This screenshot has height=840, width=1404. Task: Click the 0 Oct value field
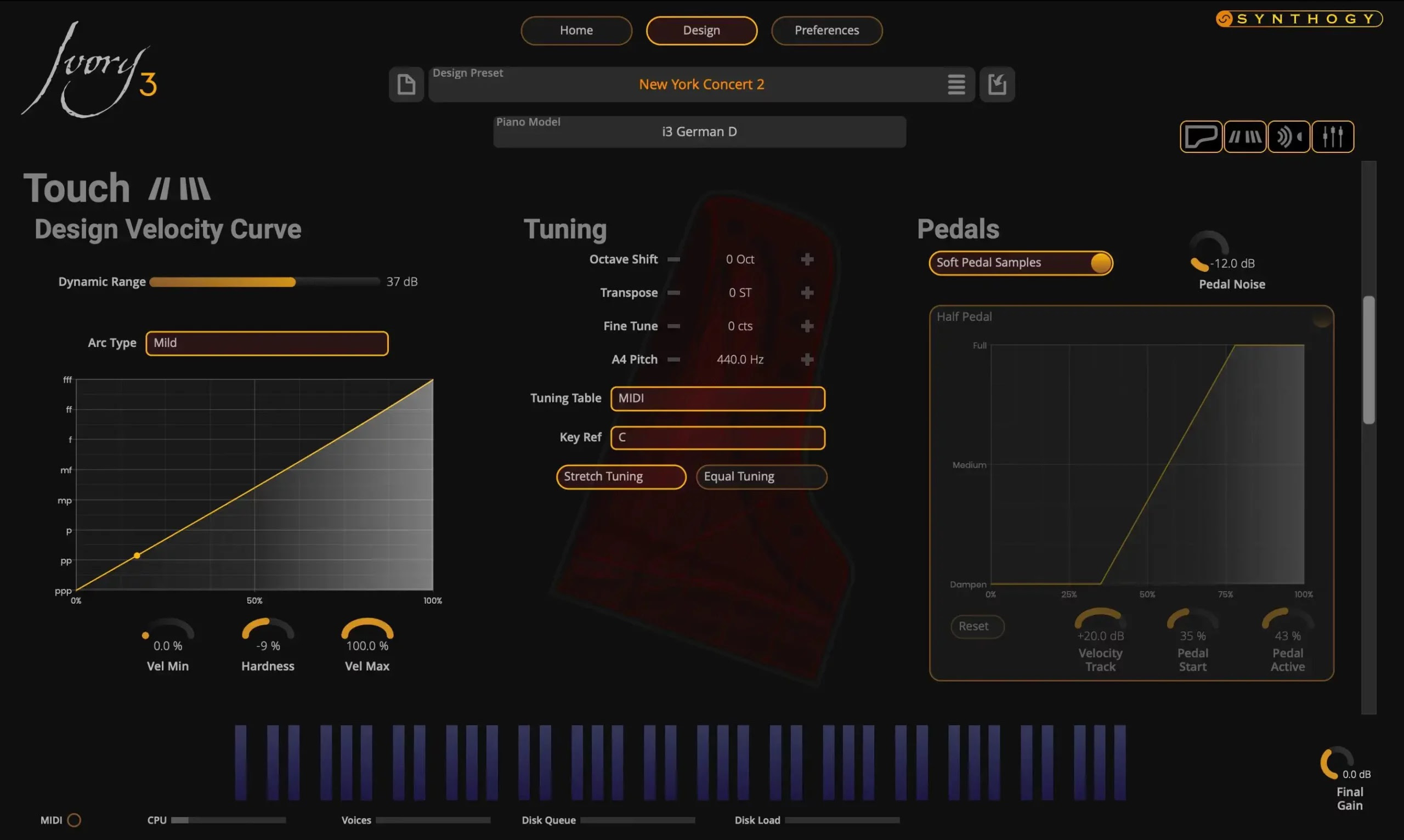pos(740,259)
